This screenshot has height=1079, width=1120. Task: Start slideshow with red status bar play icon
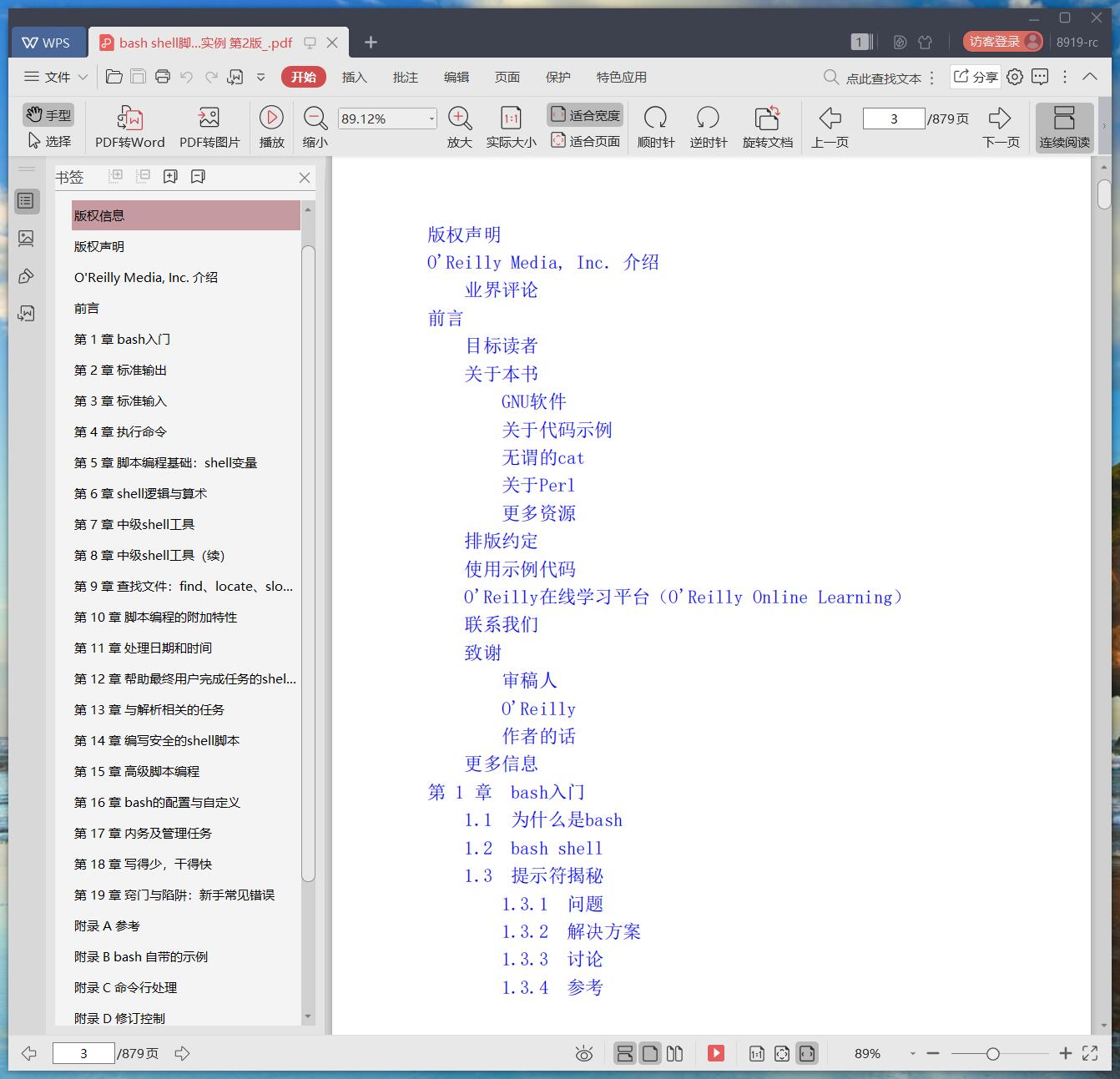click(716, 1053)
